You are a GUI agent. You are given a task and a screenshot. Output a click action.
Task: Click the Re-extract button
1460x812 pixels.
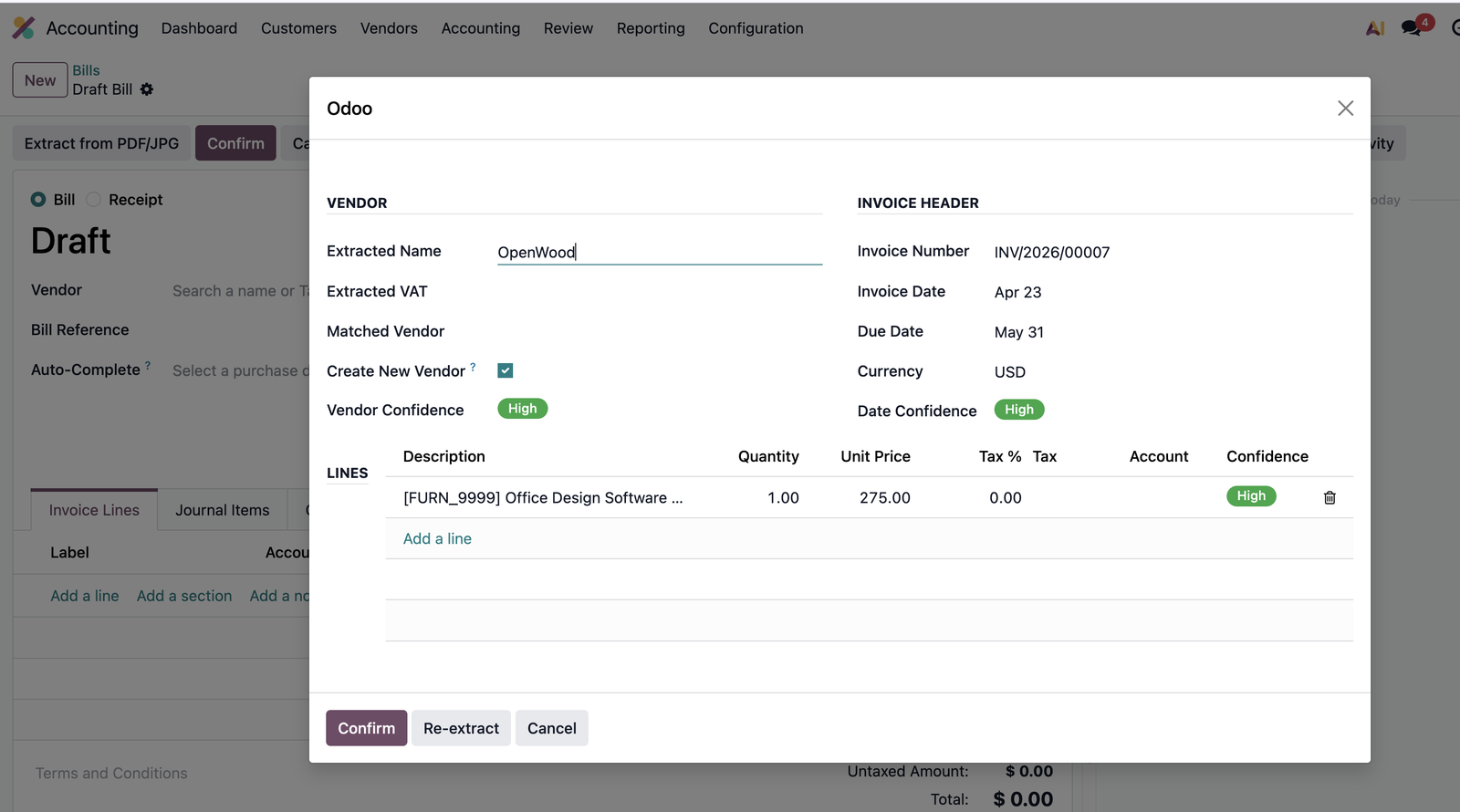(x=461, y=728)
